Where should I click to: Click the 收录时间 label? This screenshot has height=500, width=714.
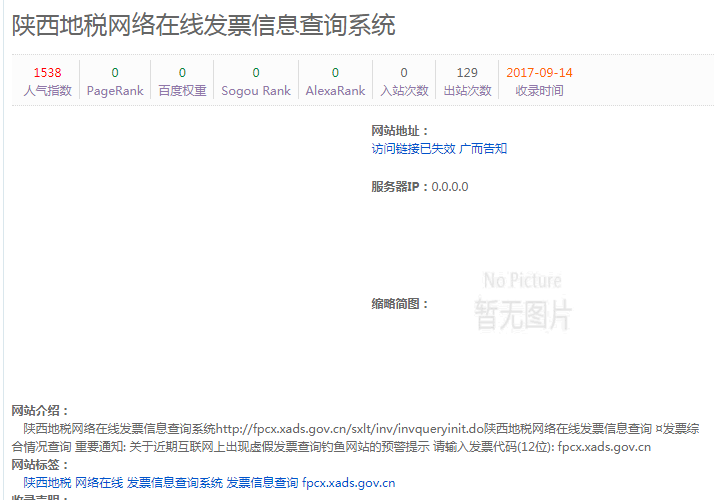539,91
